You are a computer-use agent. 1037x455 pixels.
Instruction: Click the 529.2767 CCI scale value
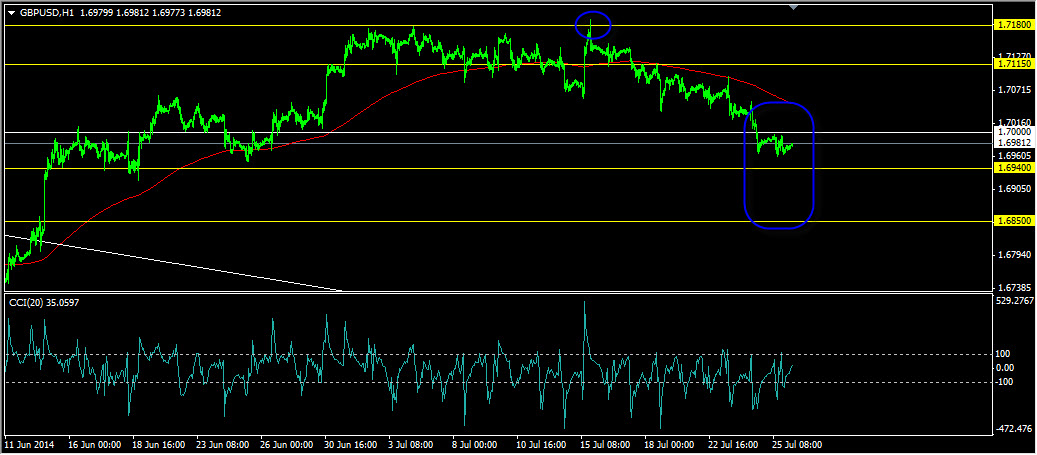tap(1014, 301)
